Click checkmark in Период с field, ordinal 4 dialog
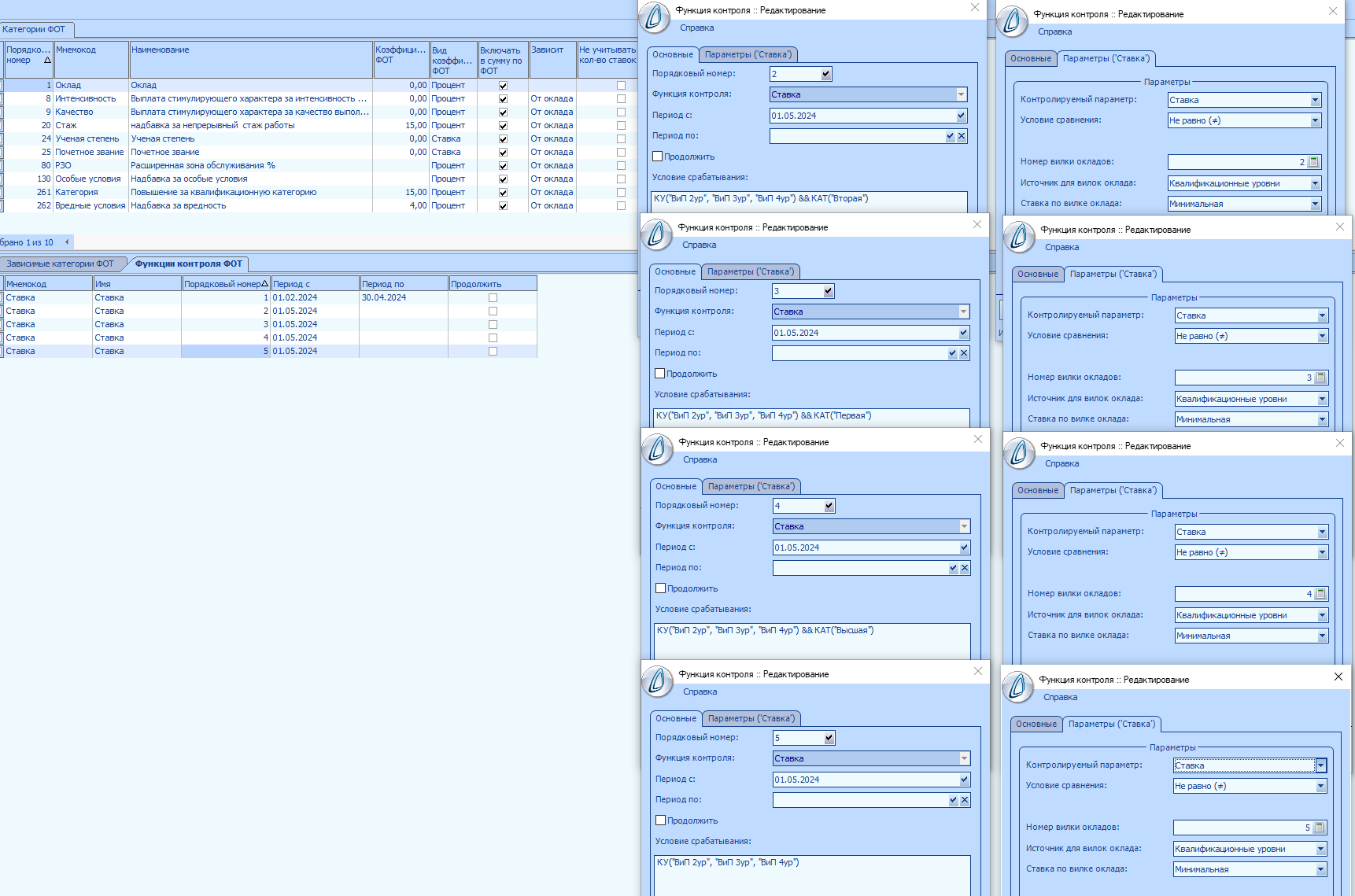 [965, 548]
